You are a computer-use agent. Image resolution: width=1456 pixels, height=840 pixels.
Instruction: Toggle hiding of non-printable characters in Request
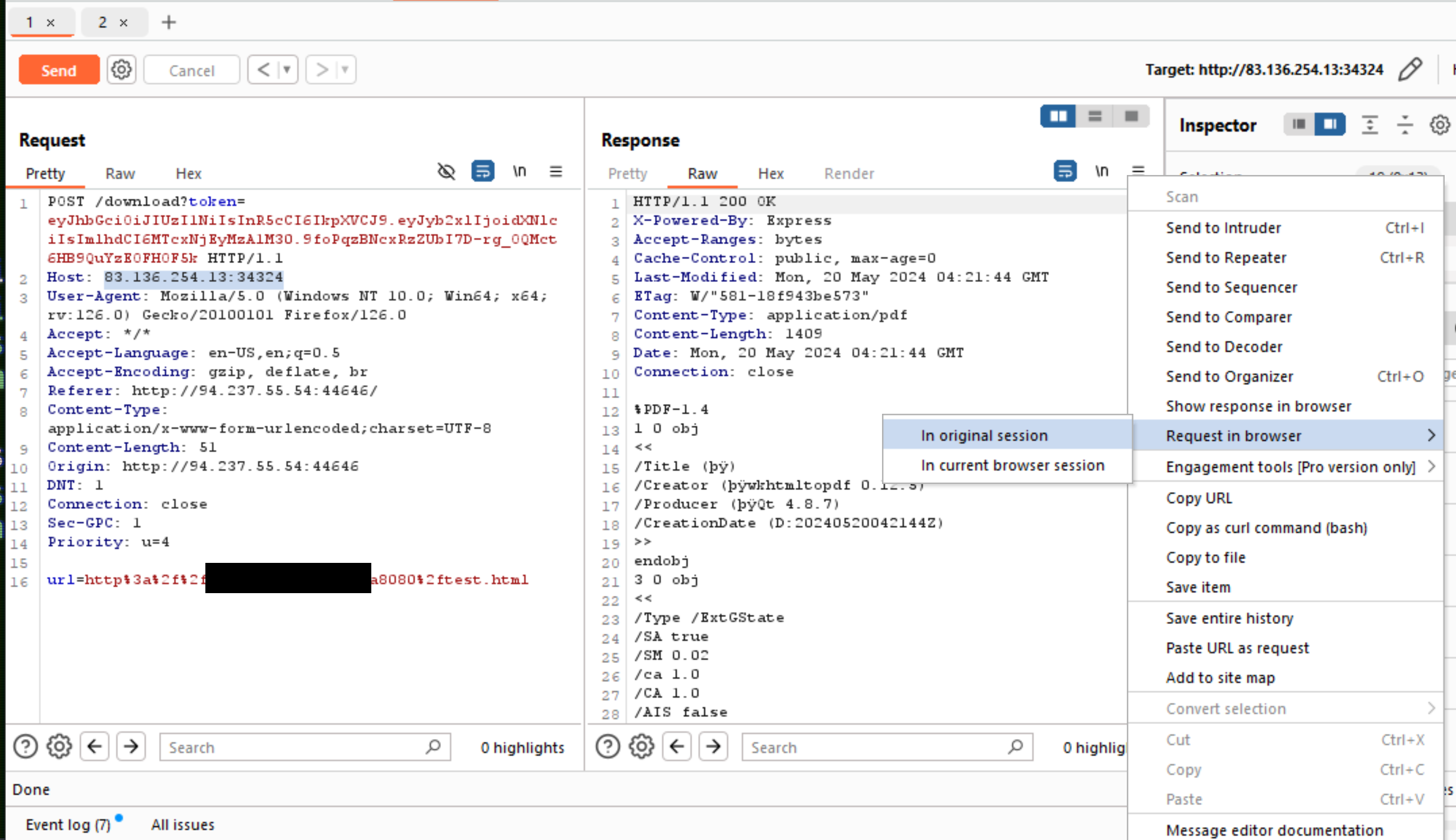point(446,171)
